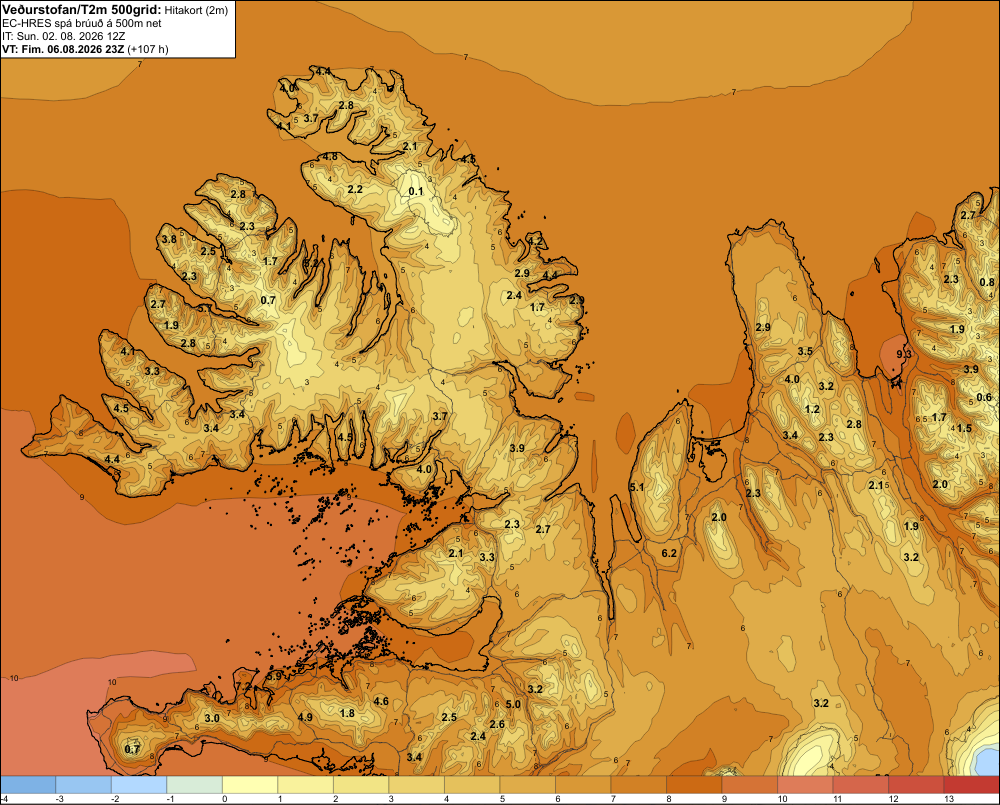
Task: Click the 1.8 temperature value on the map
Action: (x=347, y=713)
